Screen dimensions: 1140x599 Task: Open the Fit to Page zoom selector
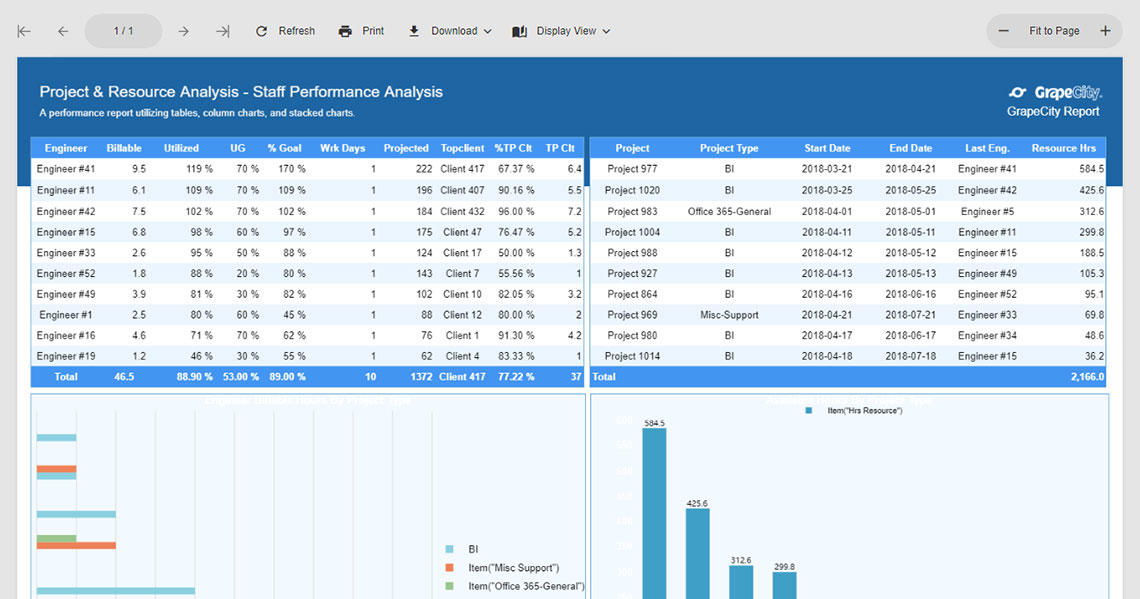(x=1054, y=31)
